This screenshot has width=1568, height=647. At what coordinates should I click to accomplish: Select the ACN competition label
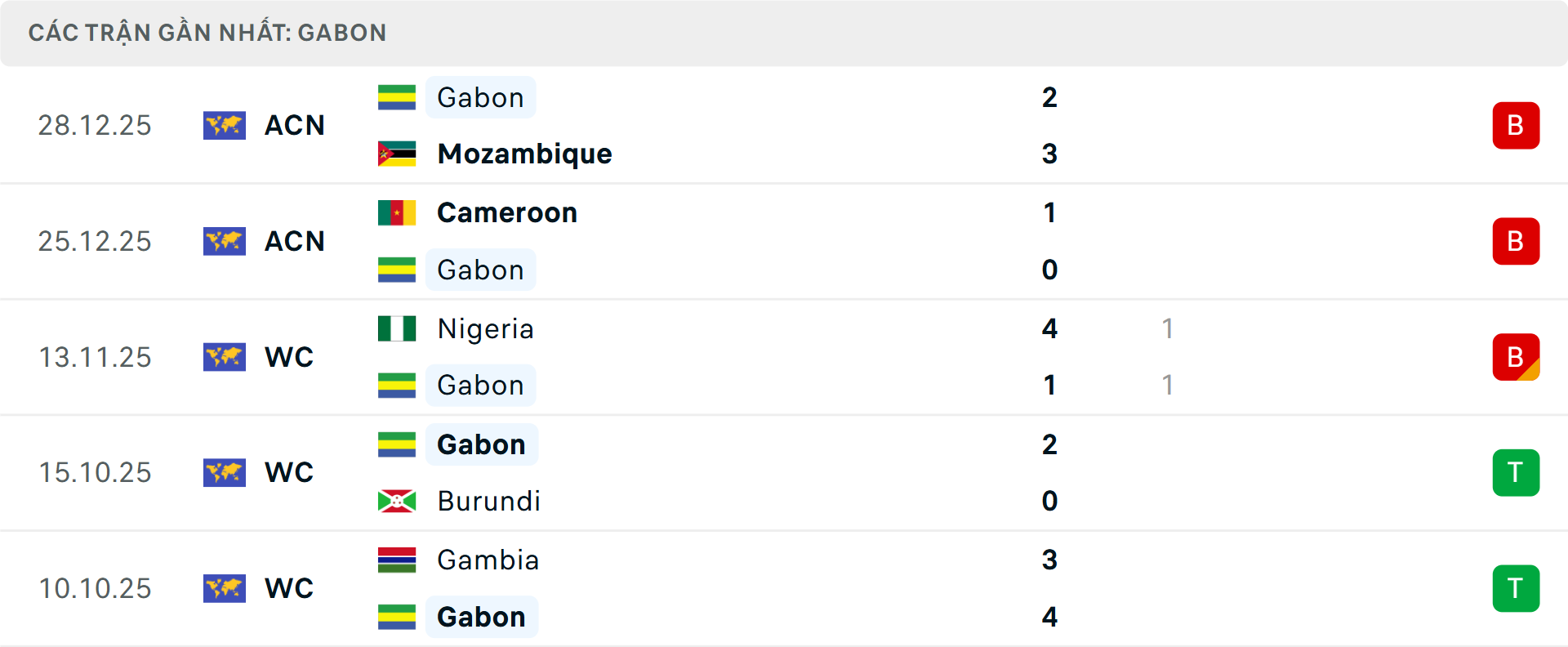point(294,126)
